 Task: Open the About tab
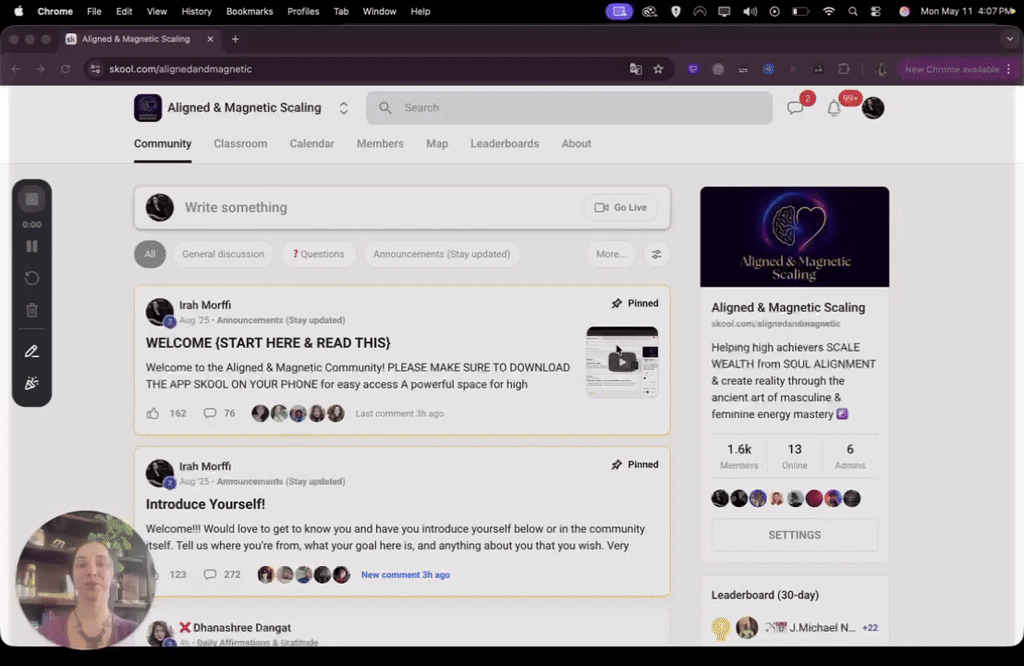pos(576,144)
